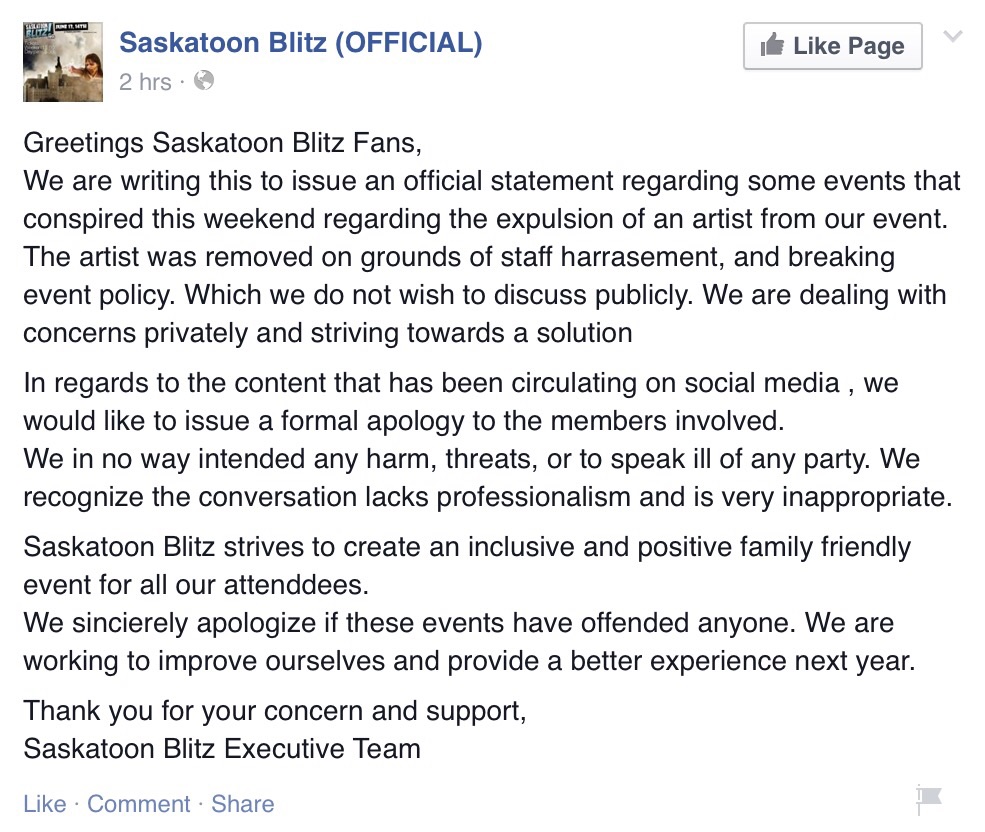Screen dimensions: 985x832
Task: Share this post
Action: click(x=242, y=804)
